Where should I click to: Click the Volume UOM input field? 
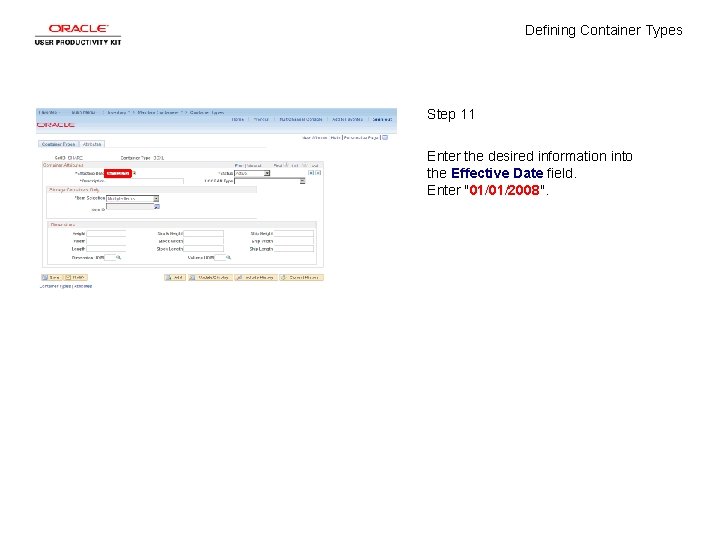click(220, 258)
